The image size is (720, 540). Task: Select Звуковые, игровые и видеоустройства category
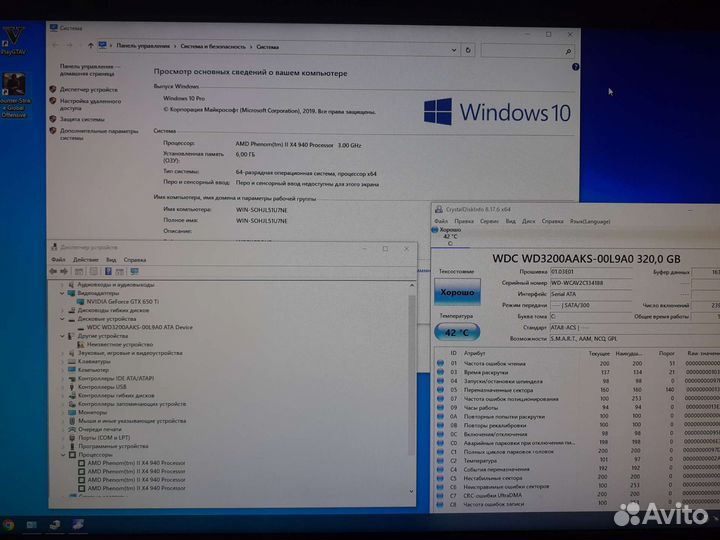(x=130, y=353)
